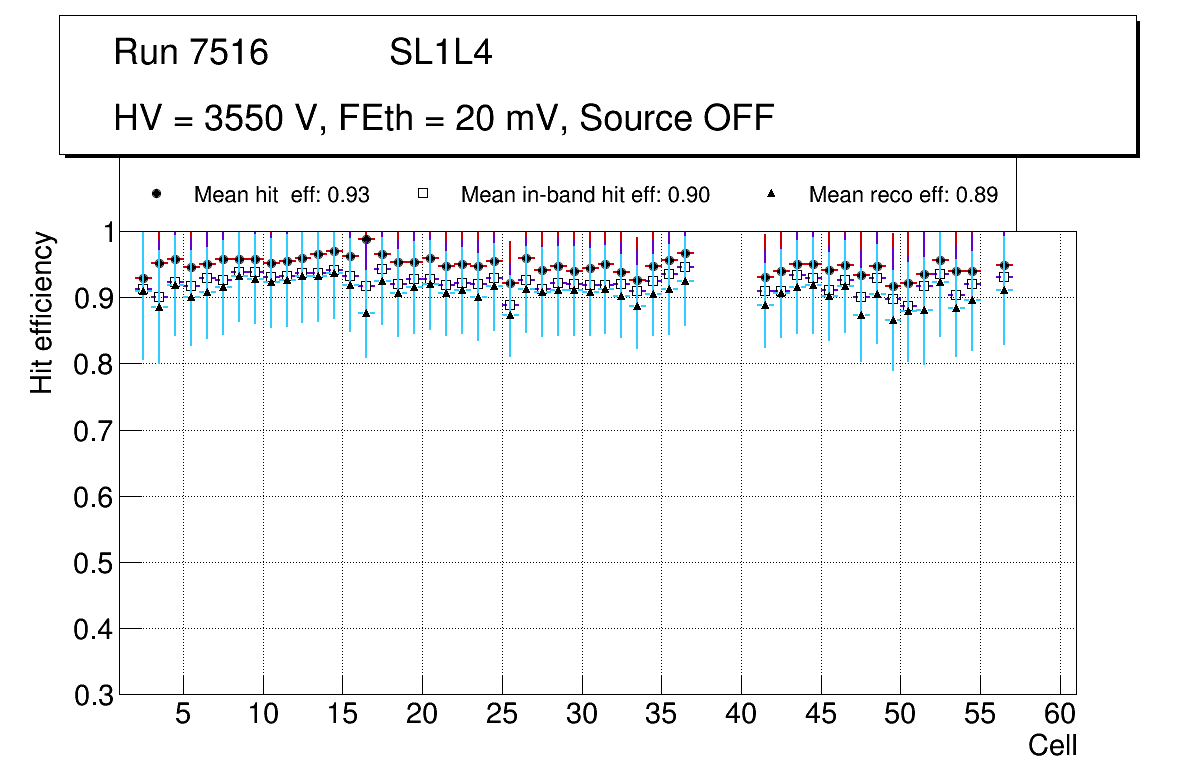Screen dimensions: 1196x772
Task: Click the 'Cell' x-axis title
Action: [x=1052, y=746]
